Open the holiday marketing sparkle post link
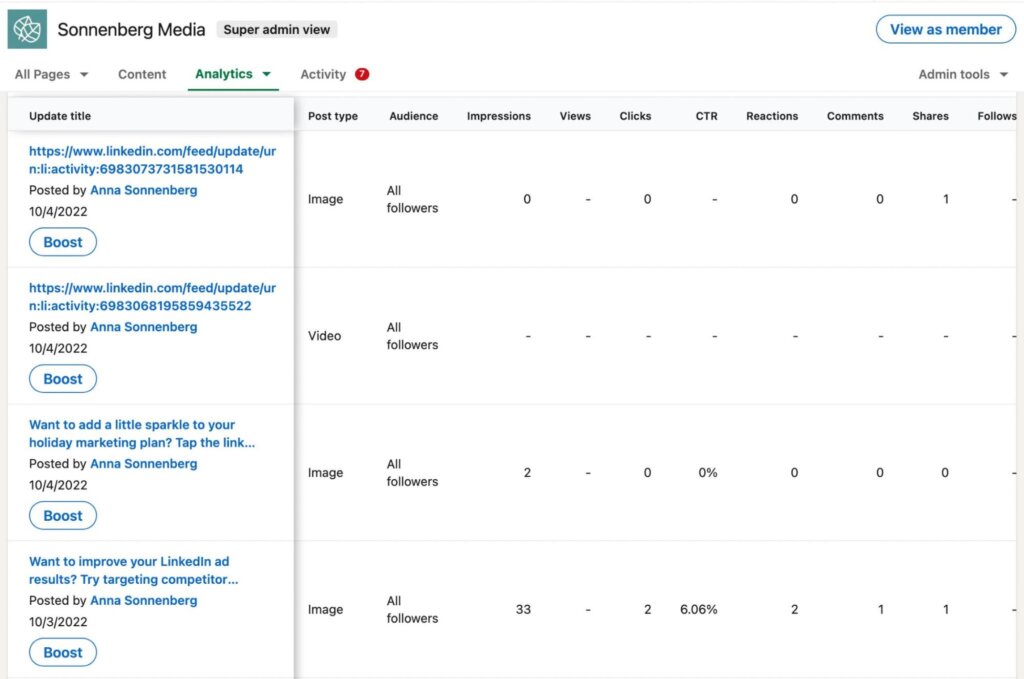The height and width of the screenshot is (679, 1024). point(141,434)
